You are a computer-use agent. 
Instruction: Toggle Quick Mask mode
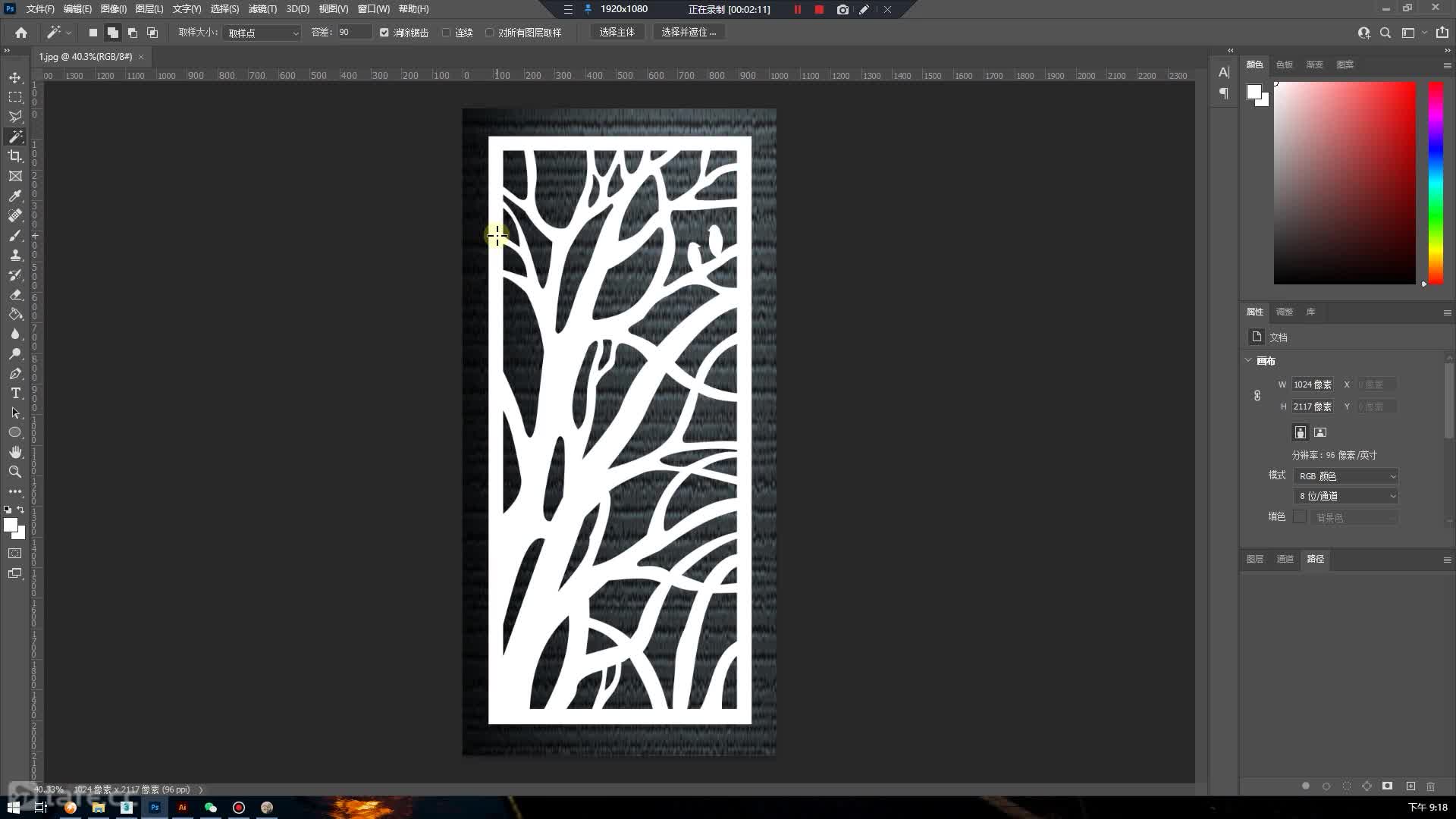(x=15, y=554)
